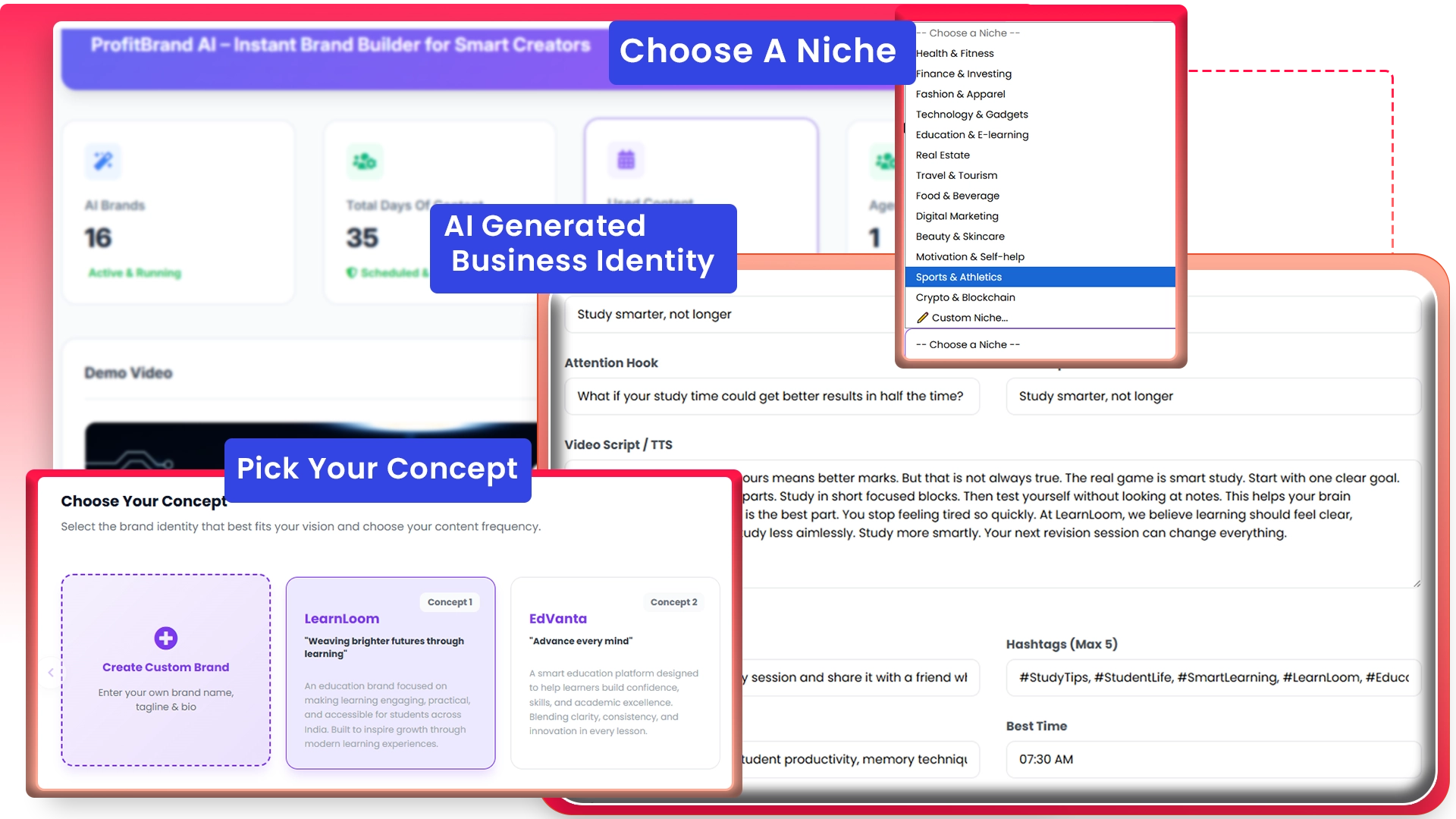
Task: Click the AI Brands magic wand icon
Action: 103,161
